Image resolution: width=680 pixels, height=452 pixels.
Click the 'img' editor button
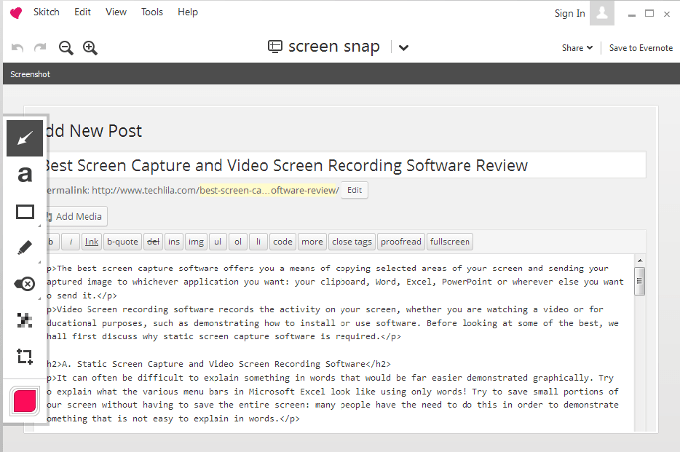coord(196,242)
